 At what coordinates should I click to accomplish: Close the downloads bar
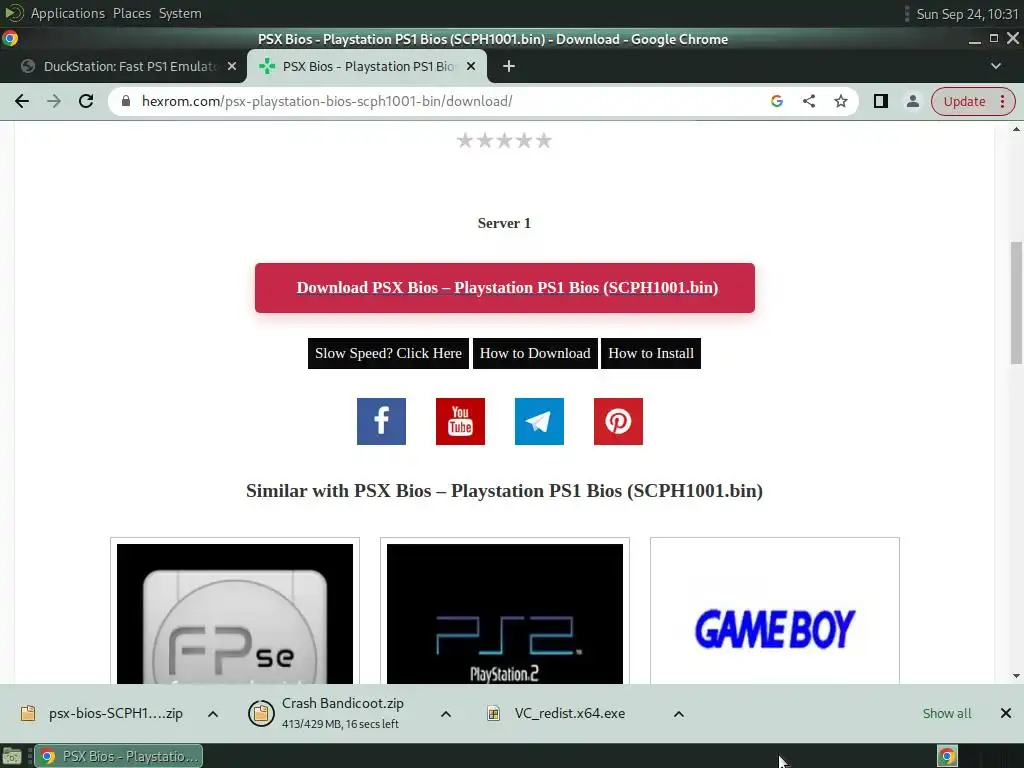[1006, 713]
